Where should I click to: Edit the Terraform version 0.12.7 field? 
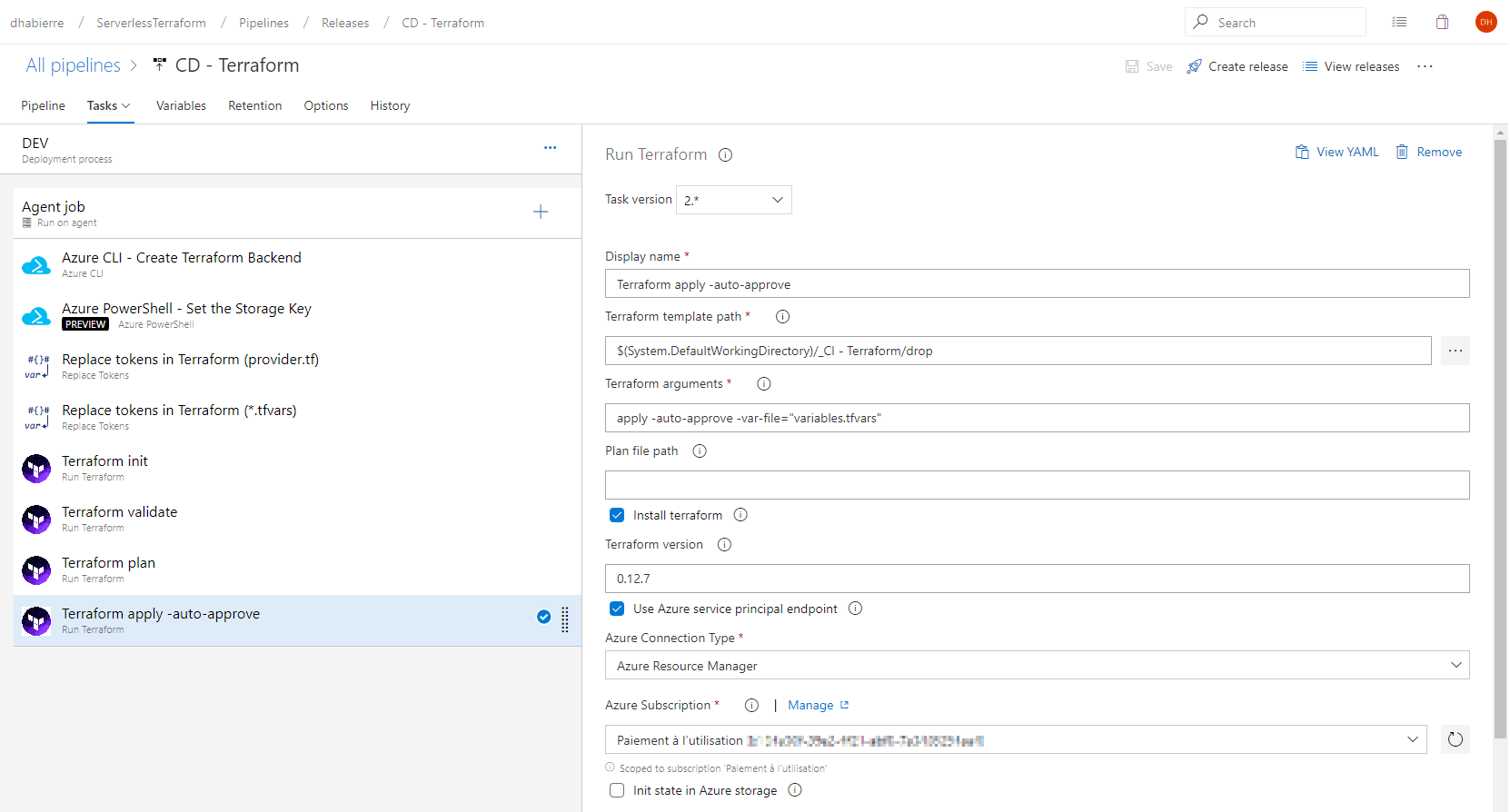1037,579
